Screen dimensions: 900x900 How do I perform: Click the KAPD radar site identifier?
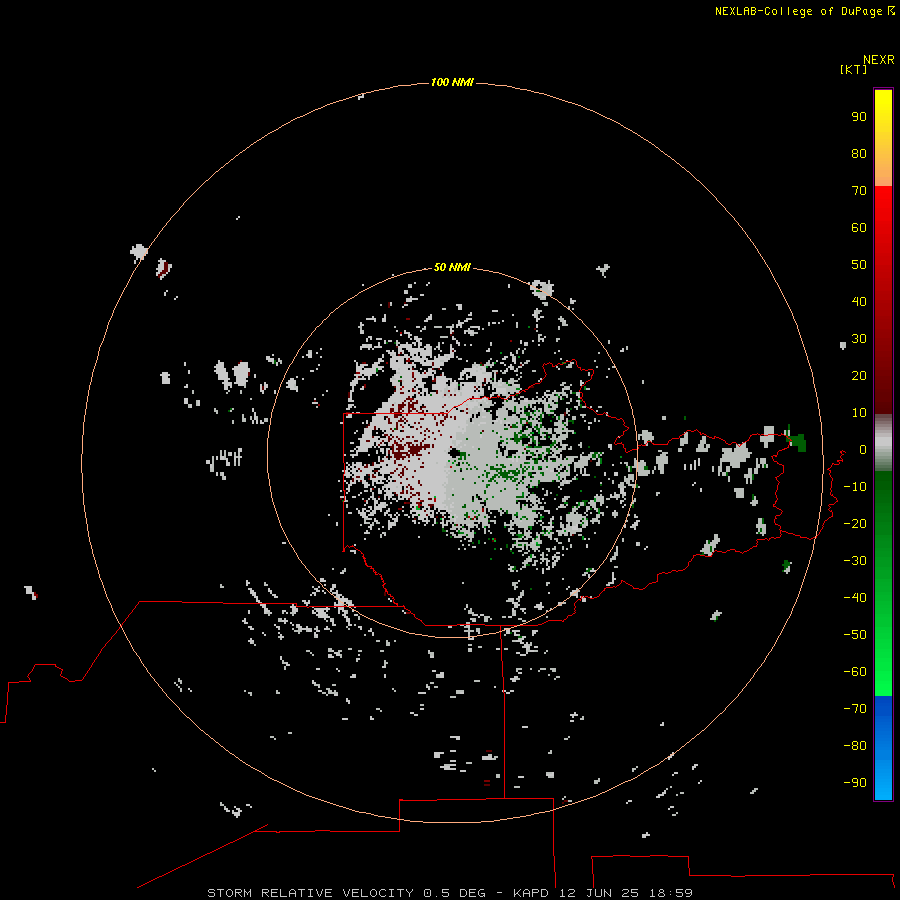[533, 893]
